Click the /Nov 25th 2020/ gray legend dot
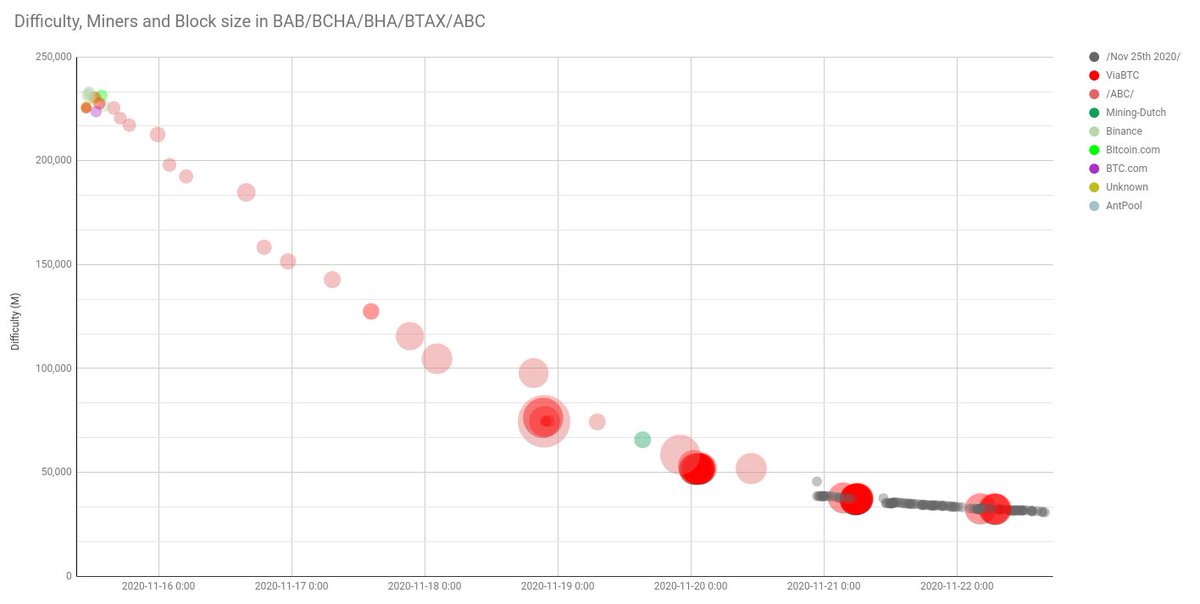 pos(1094,56)
